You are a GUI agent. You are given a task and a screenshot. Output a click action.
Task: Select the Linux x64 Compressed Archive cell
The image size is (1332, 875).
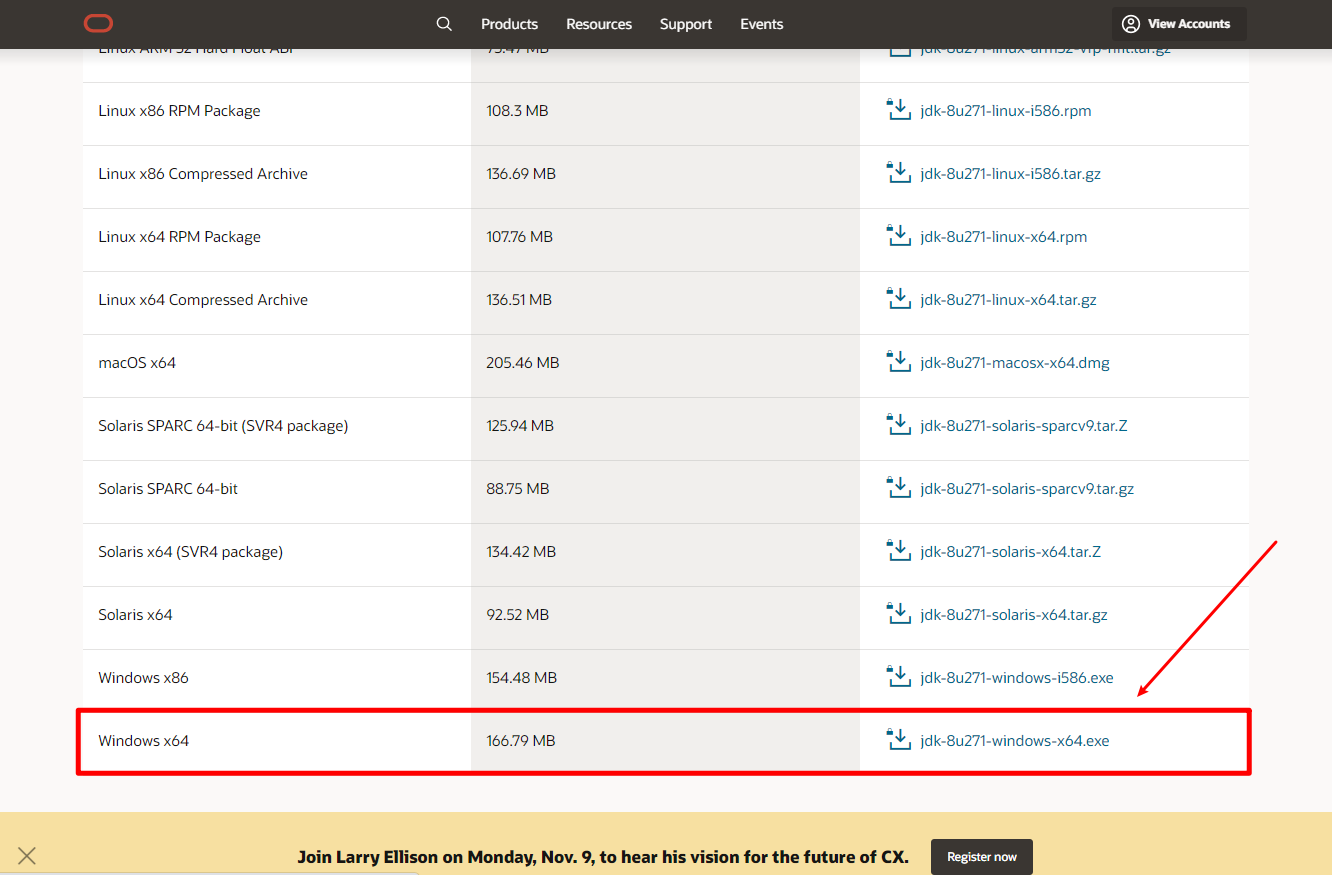pos(277,303)
